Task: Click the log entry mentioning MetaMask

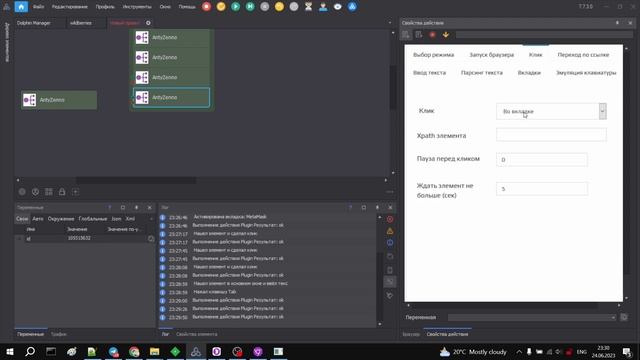Action: click(229, 217)
